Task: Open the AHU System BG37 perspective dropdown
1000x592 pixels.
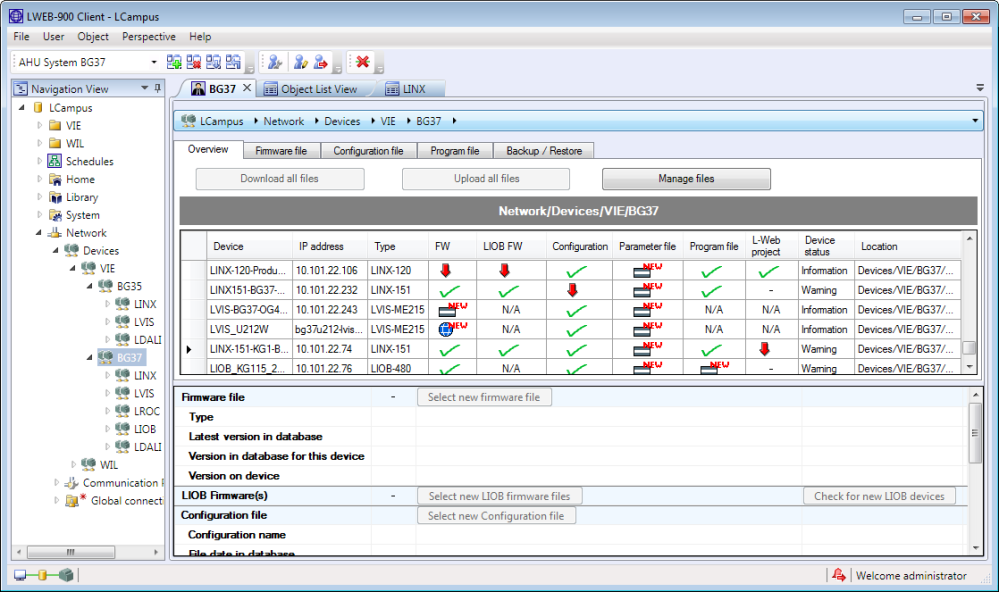Action: (154, 62)
